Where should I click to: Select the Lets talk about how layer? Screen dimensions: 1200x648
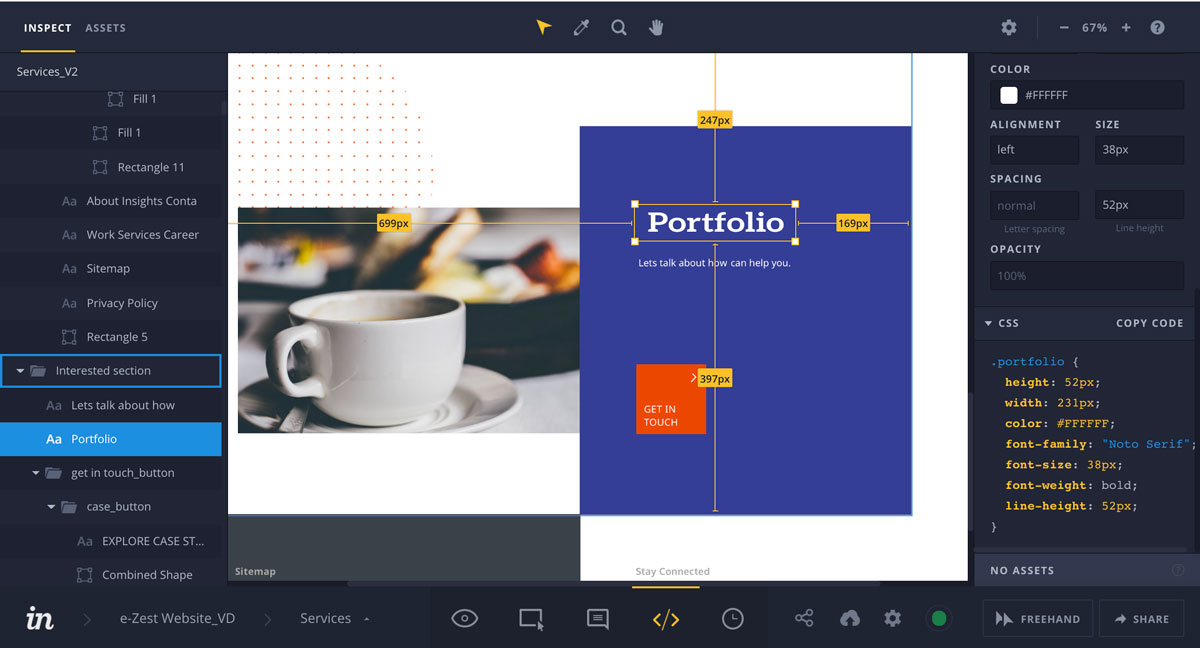click(111, 405)
